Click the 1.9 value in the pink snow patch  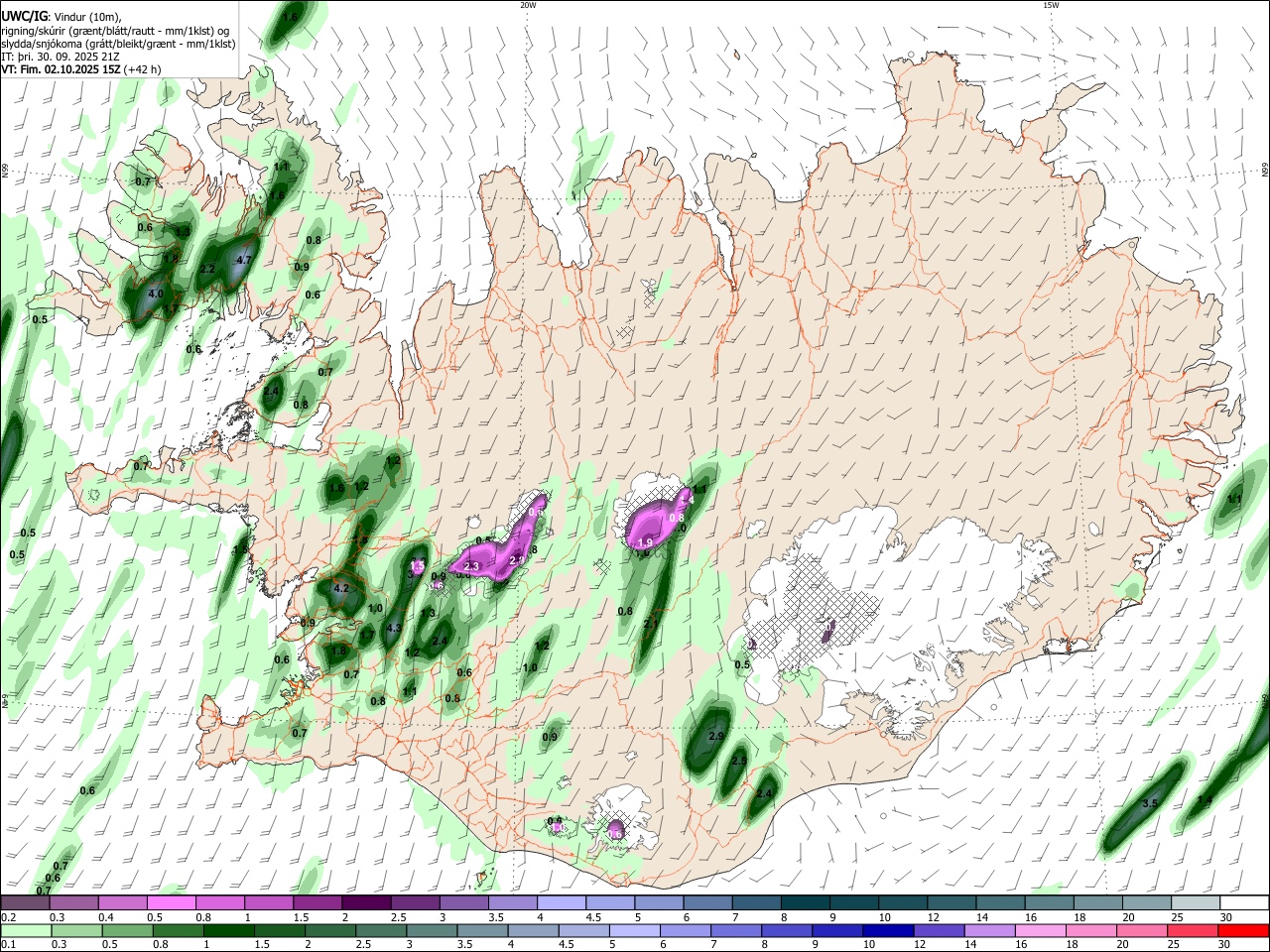(645, 542)
